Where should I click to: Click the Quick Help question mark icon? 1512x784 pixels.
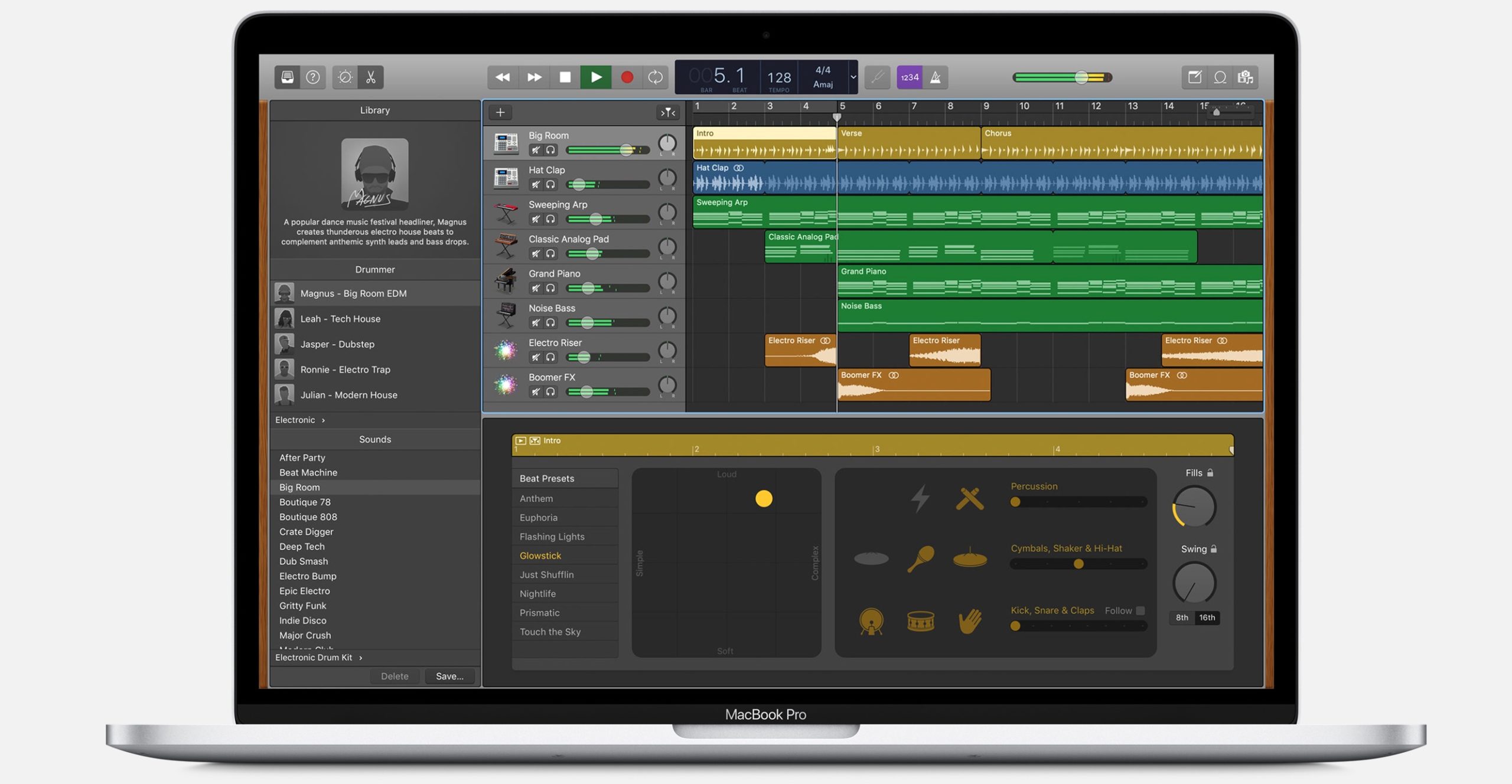point(313,77)
